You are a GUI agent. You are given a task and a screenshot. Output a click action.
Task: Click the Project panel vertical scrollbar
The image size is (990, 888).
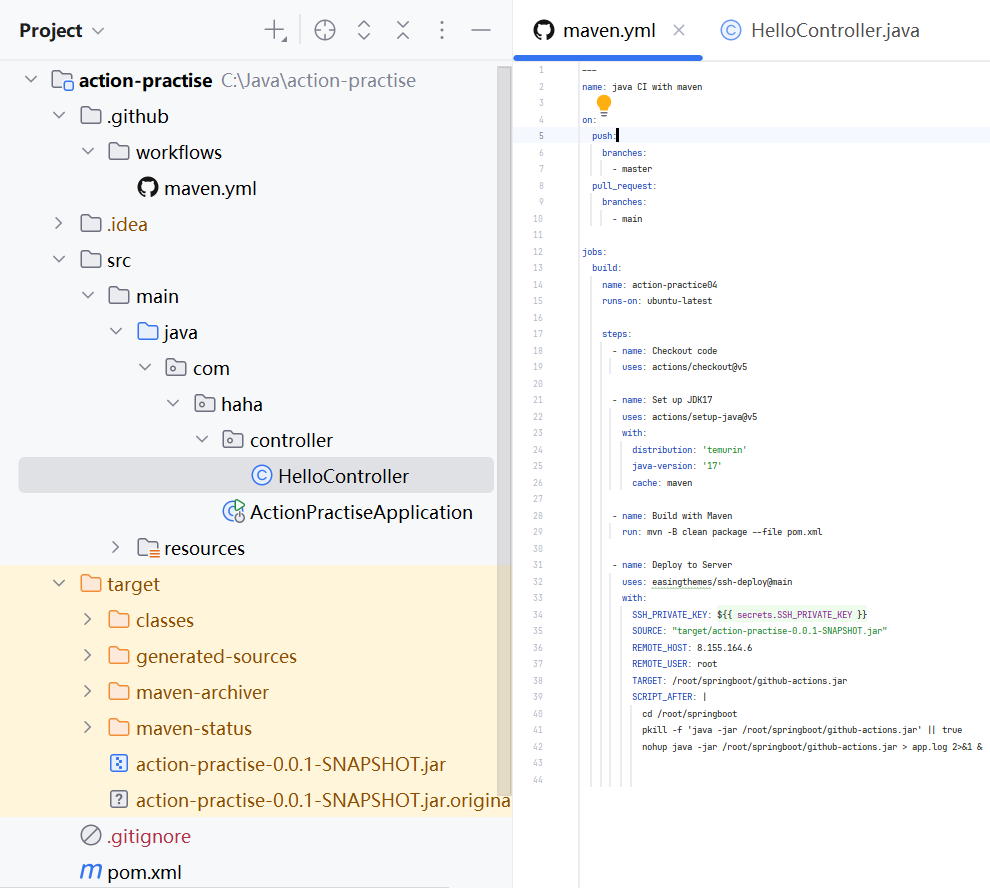pyautogui.click(x=504, y=429)
